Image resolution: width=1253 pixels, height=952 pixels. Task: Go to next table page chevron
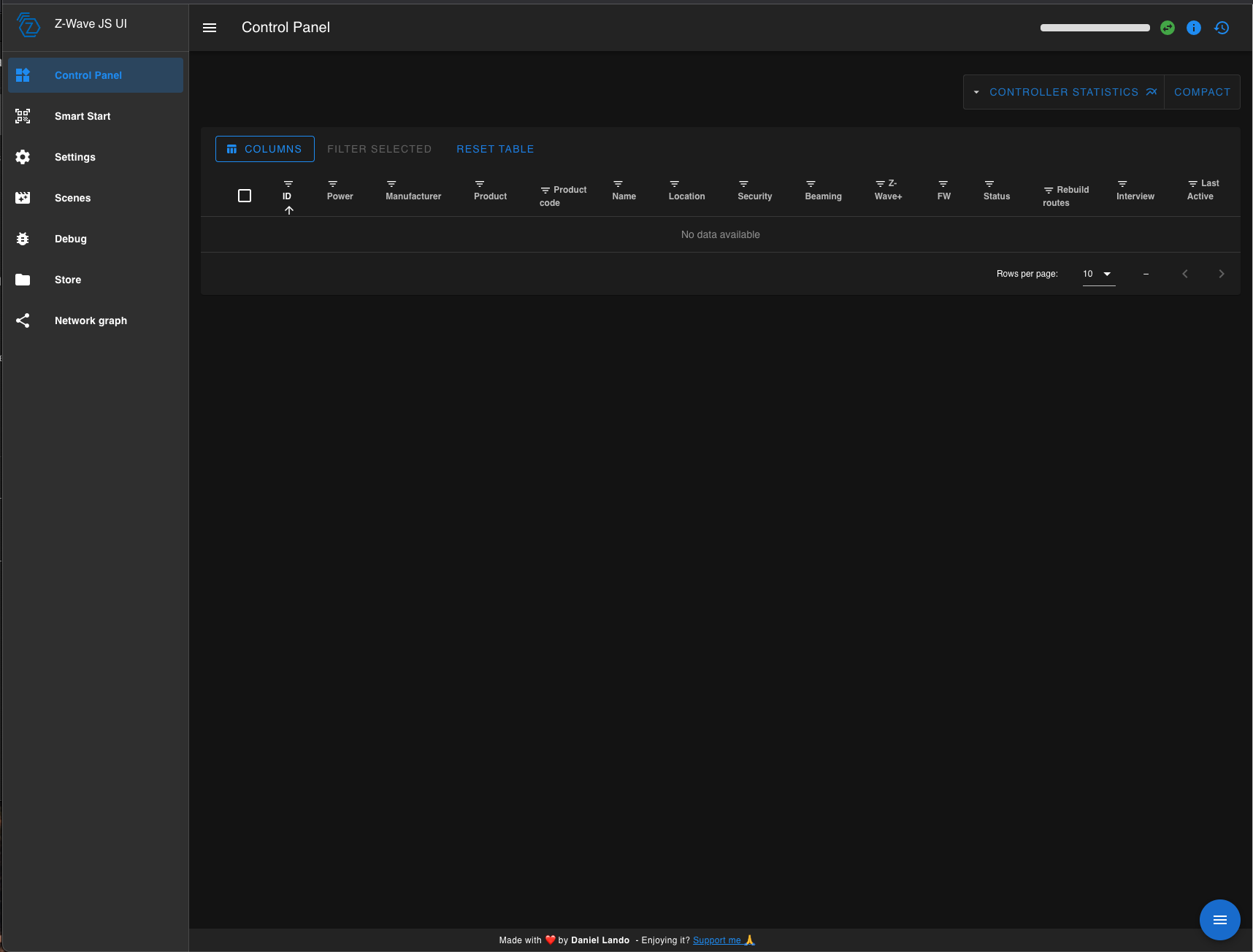point(1222,274)
